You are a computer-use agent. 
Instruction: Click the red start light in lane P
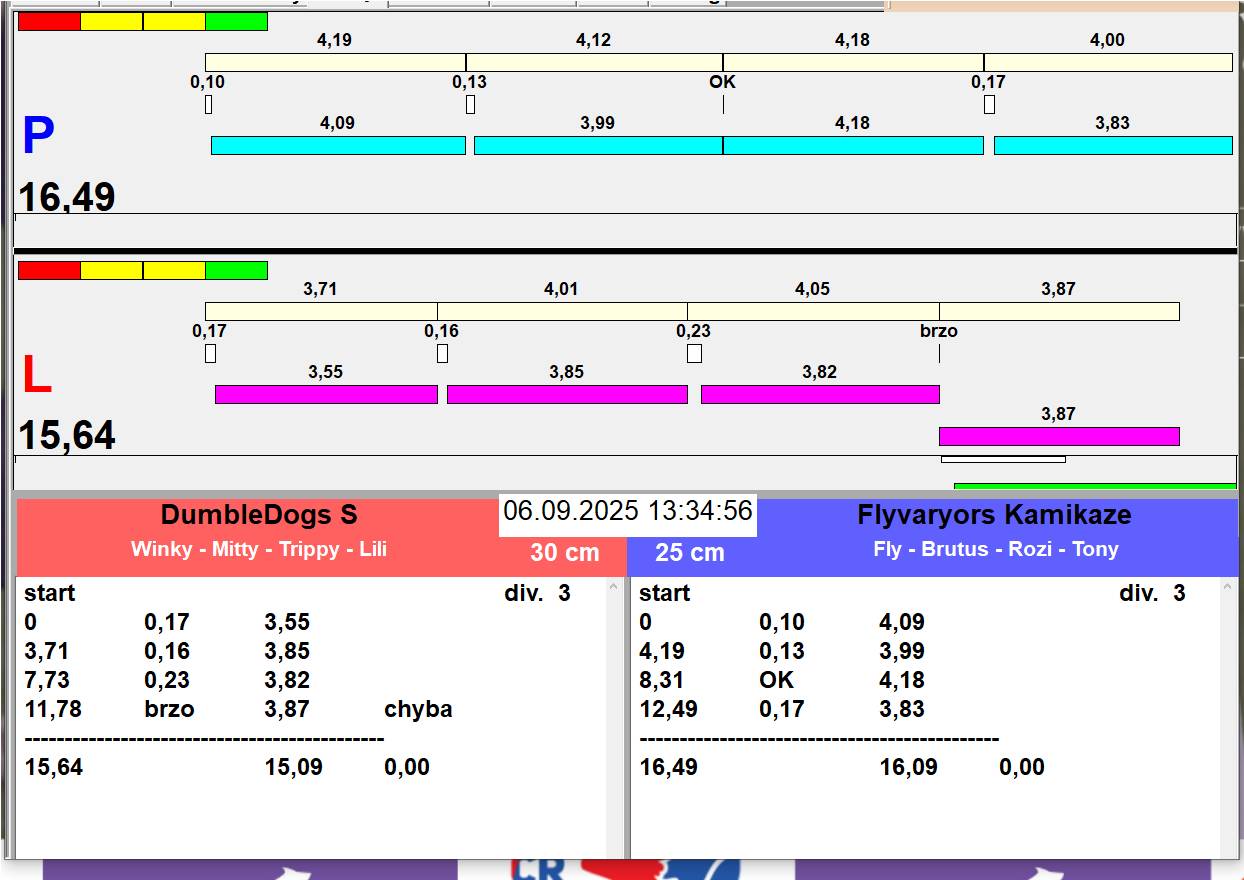click(49, 22)
